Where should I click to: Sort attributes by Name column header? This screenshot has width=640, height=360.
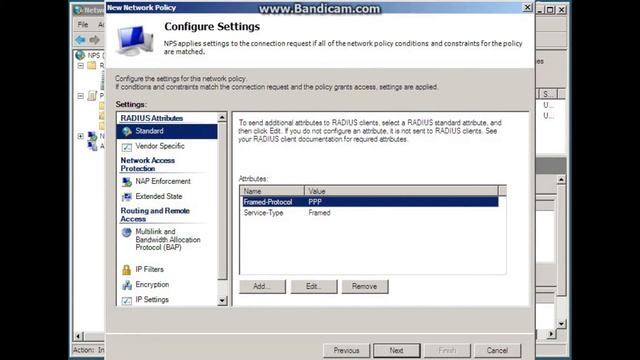coord(272,191)
